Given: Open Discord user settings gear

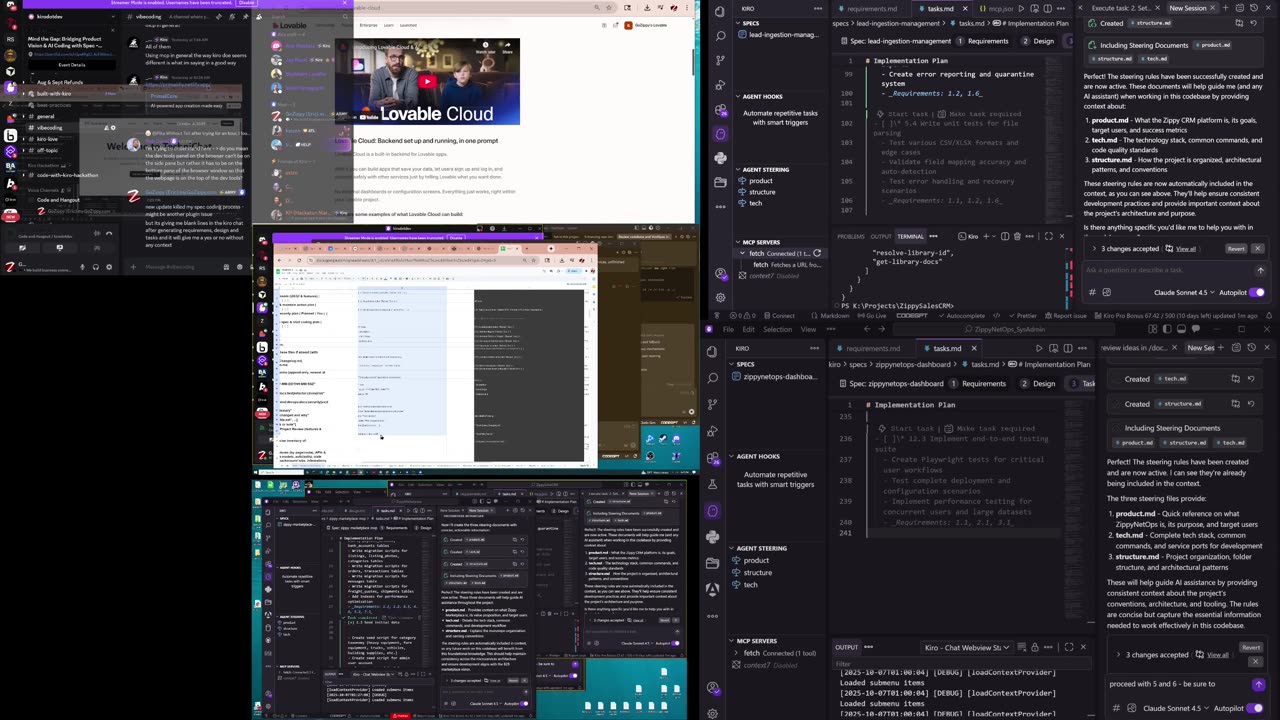Looking at the screenshot, I should [109, 267].
